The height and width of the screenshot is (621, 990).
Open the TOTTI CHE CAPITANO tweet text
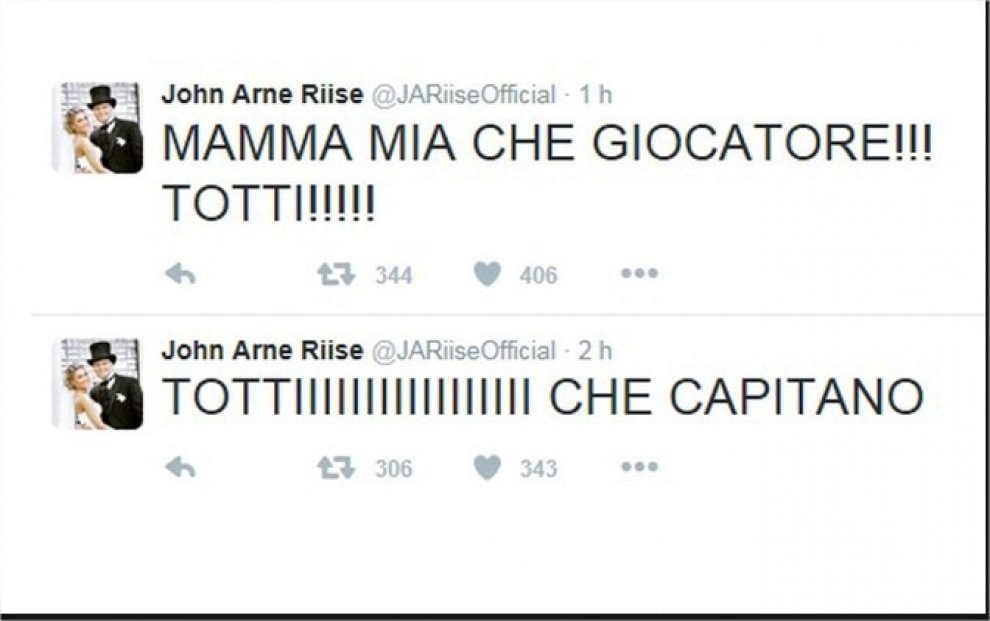(x=542, y=398)
